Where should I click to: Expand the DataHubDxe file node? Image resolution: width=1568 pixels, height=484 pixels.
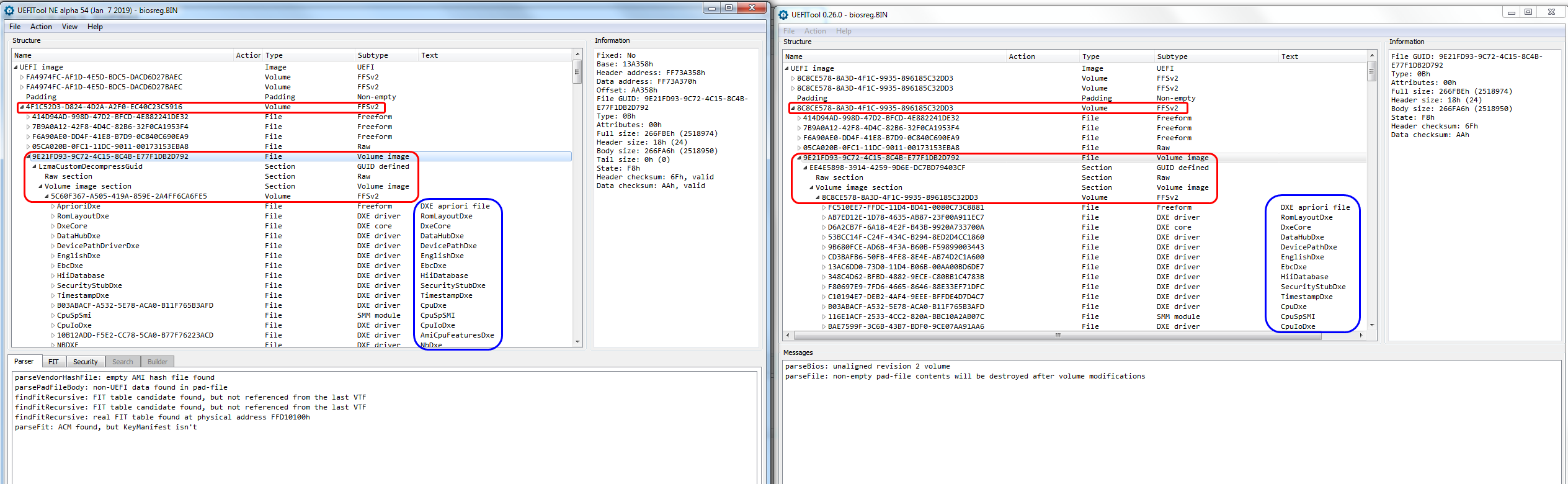53,236
